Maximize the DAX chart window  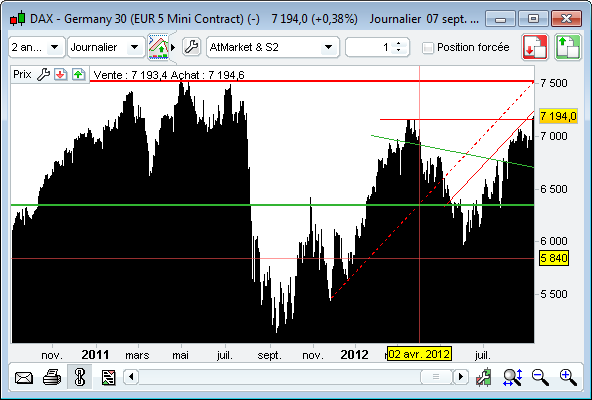(533, 19)
